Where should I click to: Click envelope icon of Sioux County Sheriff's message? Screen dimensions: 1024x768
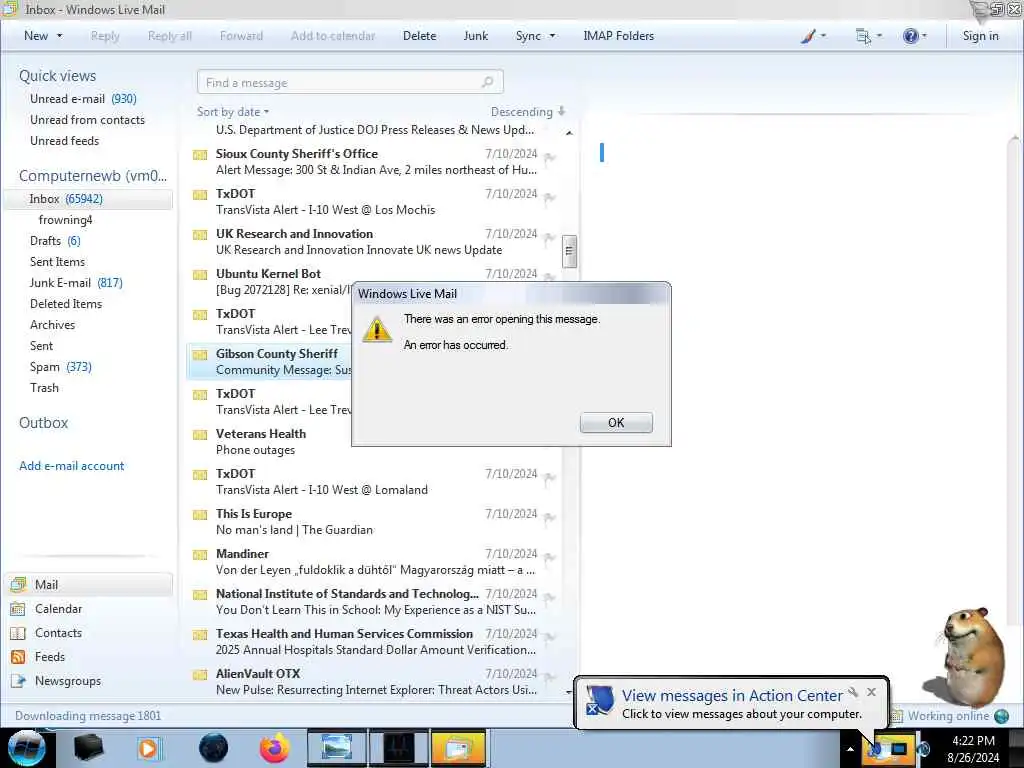coord(200,155)
